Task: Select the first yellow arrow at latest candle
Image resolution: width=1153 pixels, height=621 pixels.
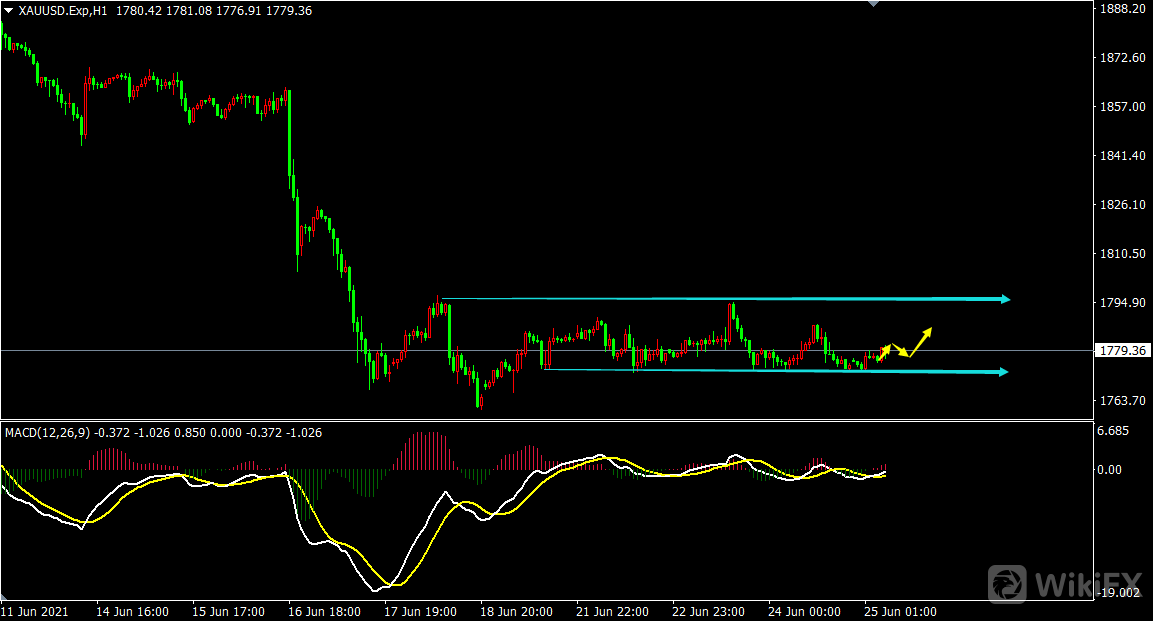Action: [883, 352]
